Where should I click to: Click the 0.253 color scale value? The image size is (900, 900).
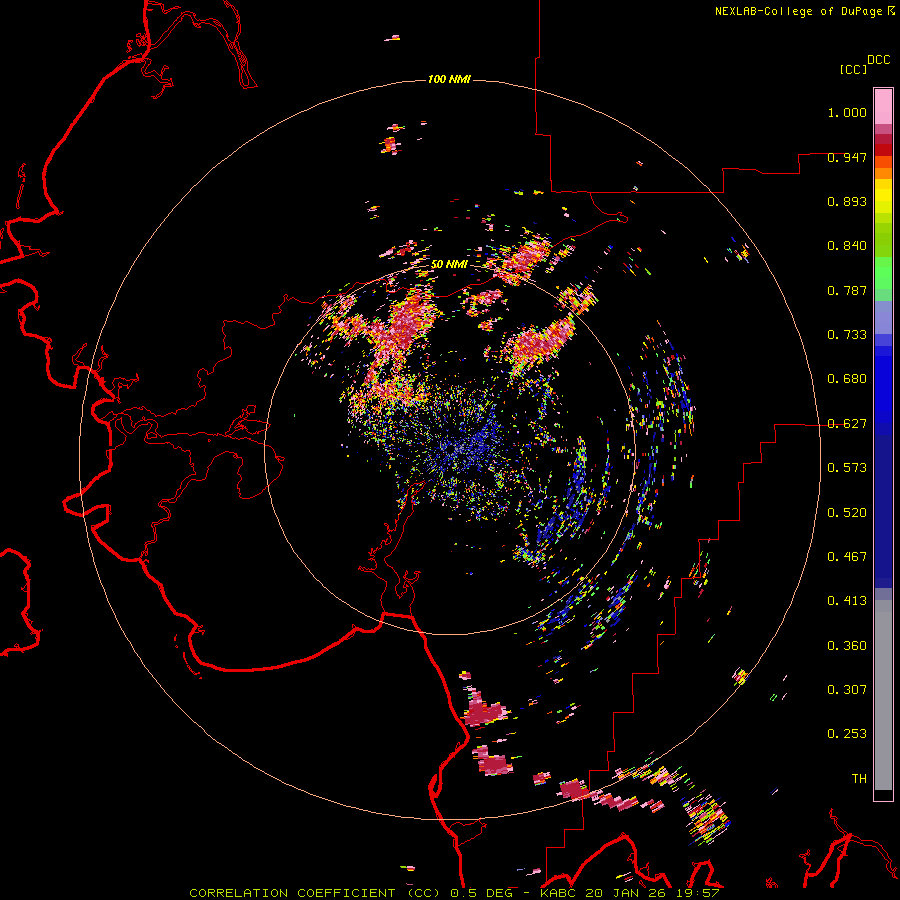click(x=847, y=734)
